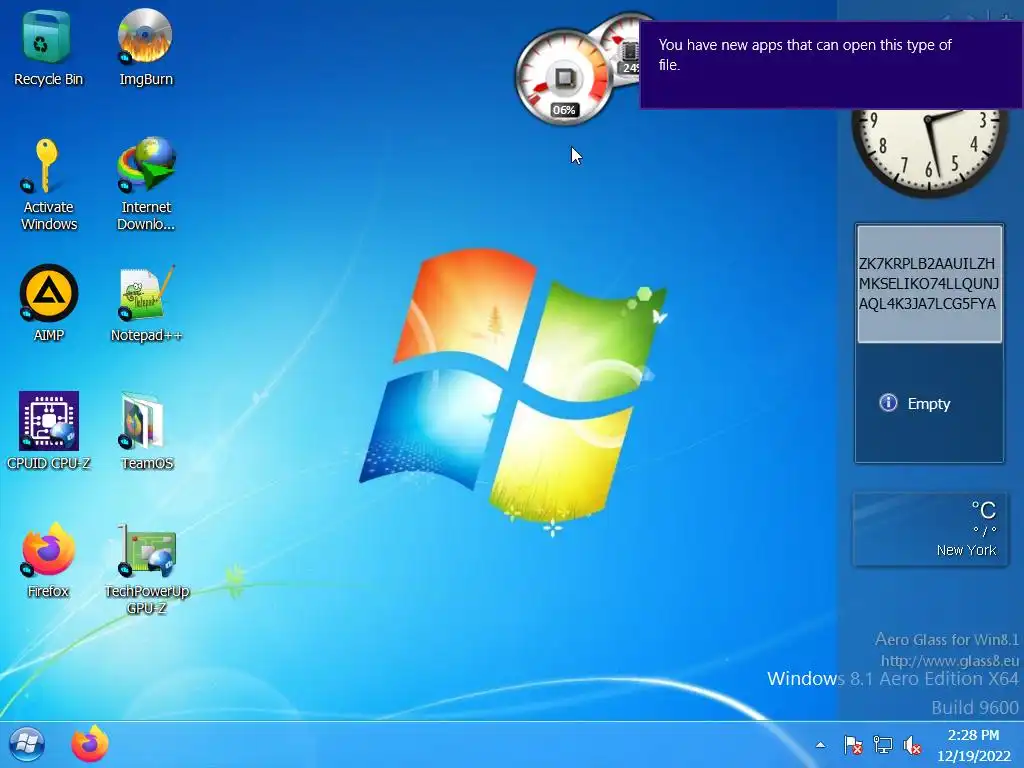Select the AIMP player icon

[x=48, y=303]
